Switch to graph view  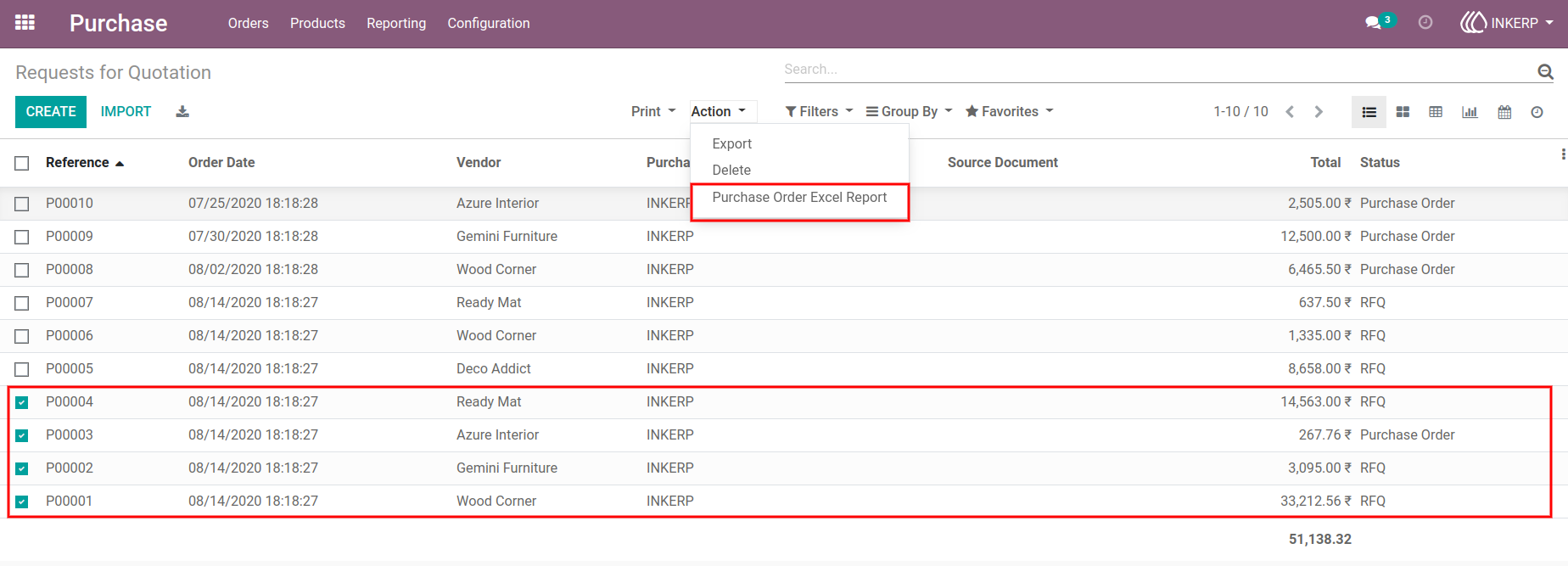coord(1470,112)
